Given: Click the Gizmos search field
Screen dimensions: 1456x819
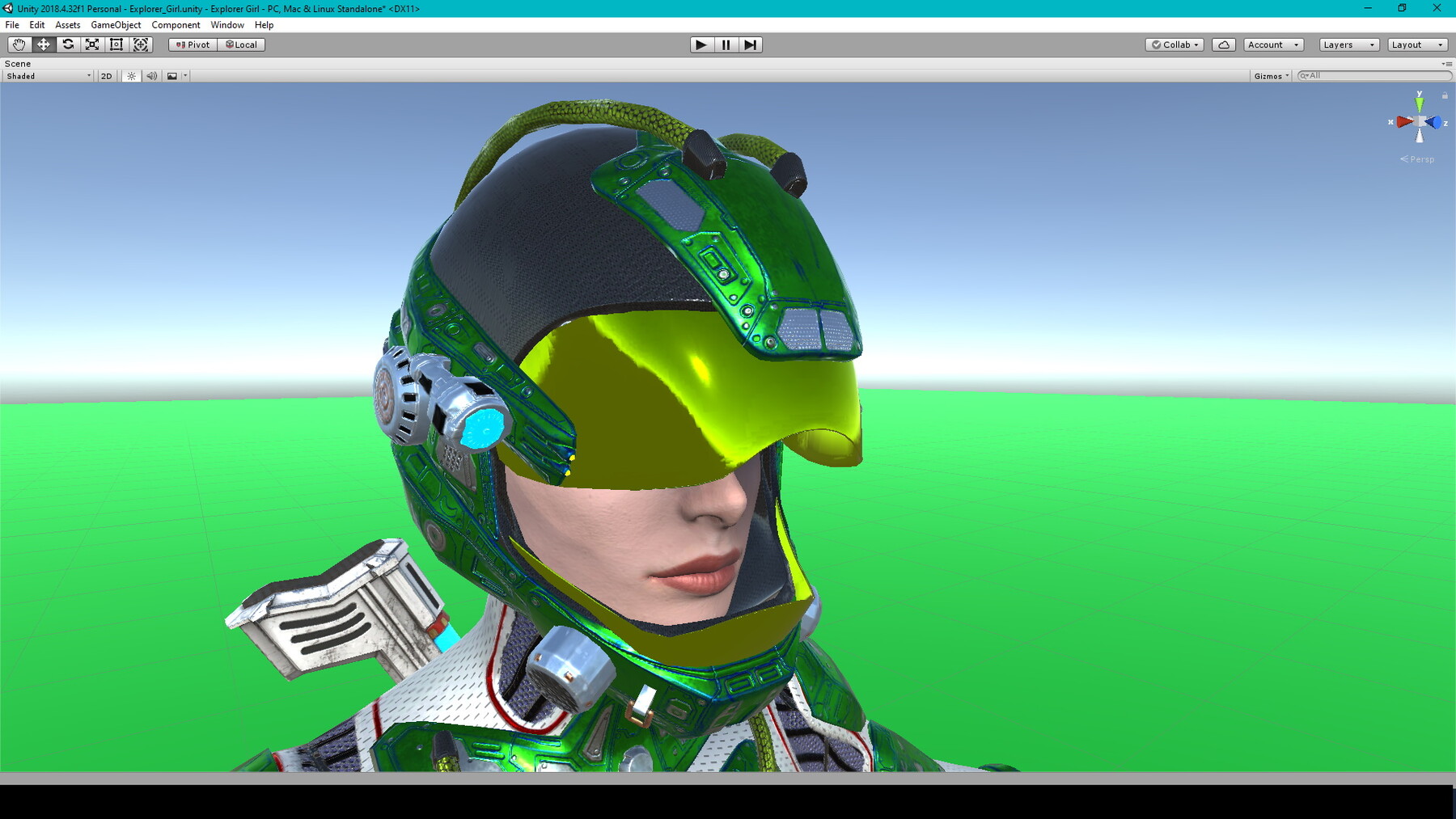Looking at the screenshot, I should (x=1375, y=75).
